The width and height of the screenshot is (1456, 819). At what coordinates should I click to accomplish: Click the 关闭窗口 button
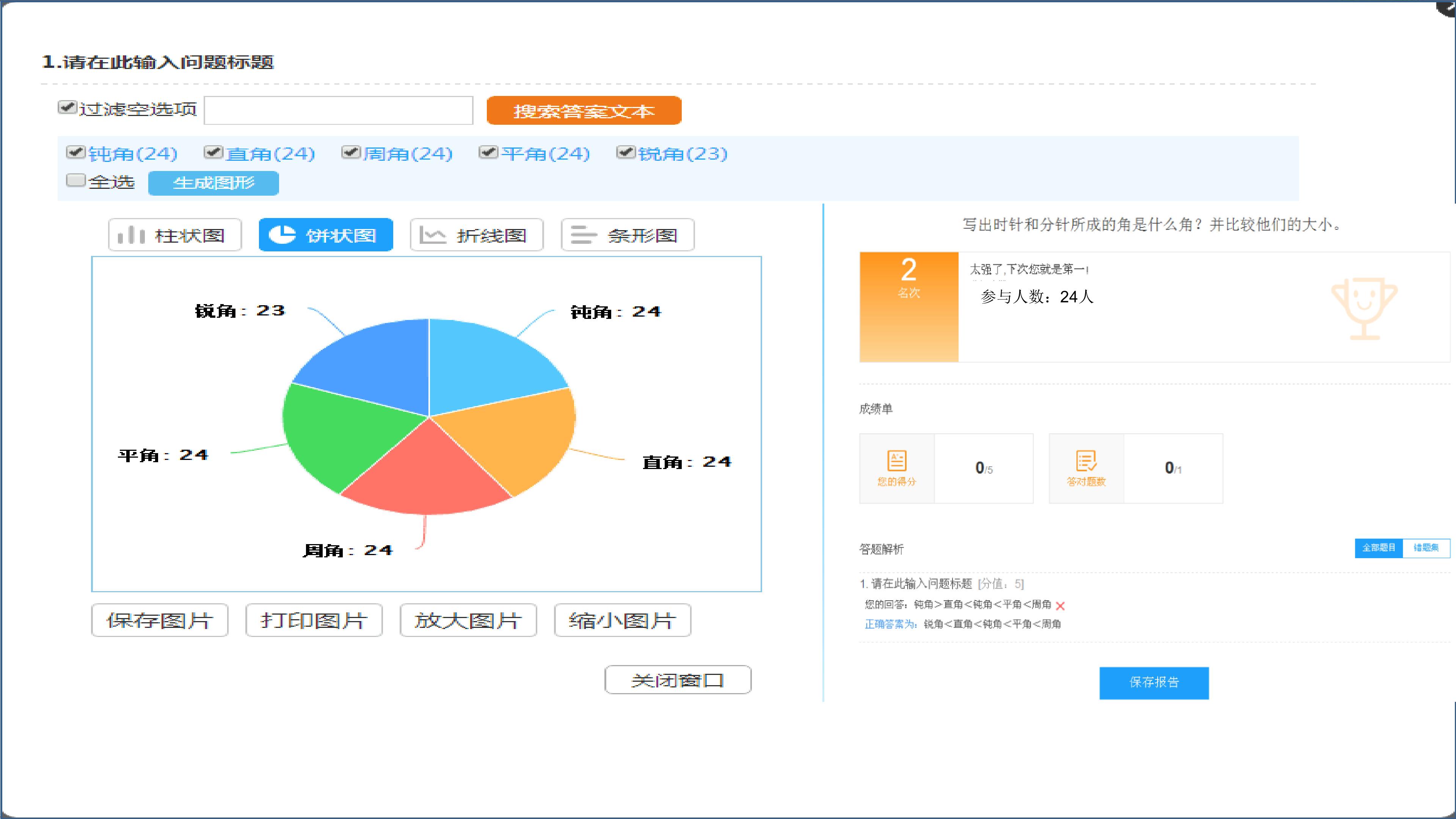pyautogui.click(x=678, y=679)
